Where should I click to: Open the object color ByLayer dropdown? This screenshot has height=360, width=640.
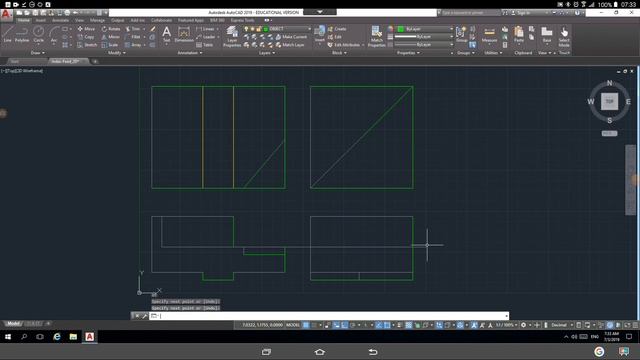(x=424, y=29)
